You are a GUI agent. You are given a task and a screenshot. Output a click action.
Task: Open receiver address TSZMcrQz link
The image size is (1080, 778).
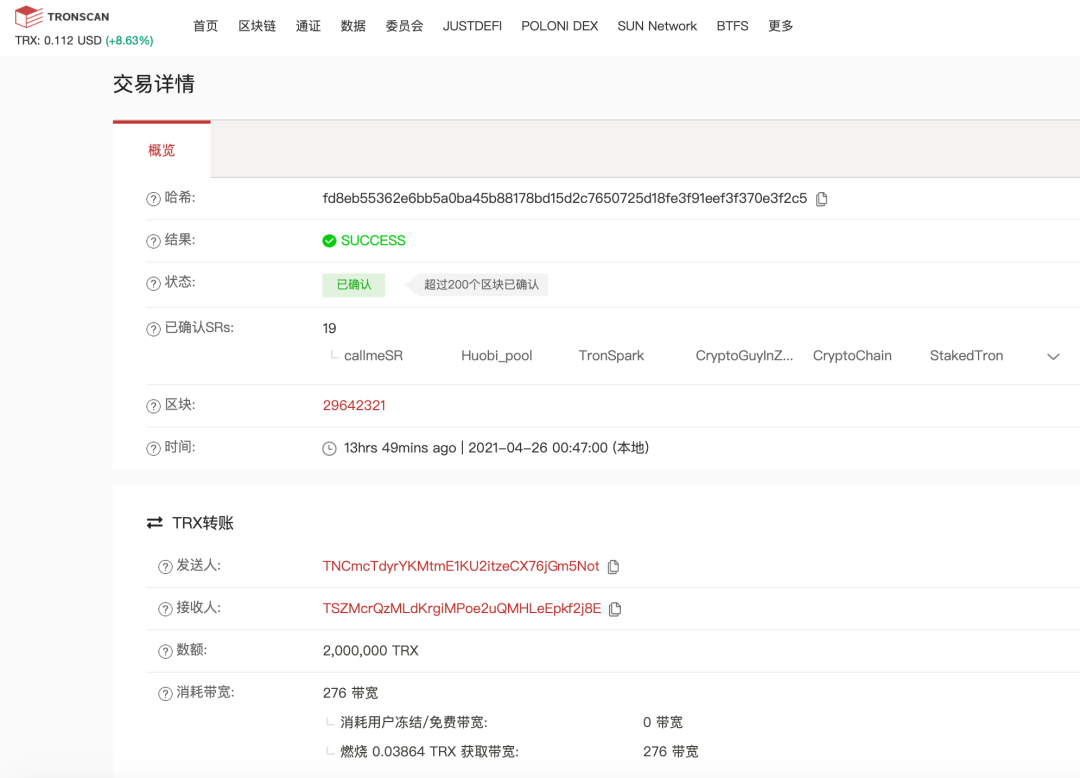point(461,609)
